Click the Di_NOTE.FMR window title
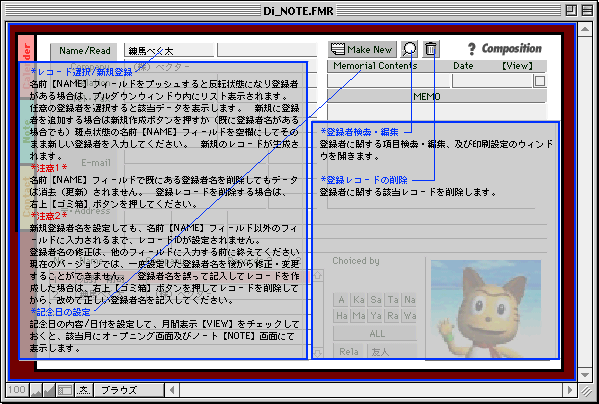This screenshot has width=599, height=404. [298, 11]
